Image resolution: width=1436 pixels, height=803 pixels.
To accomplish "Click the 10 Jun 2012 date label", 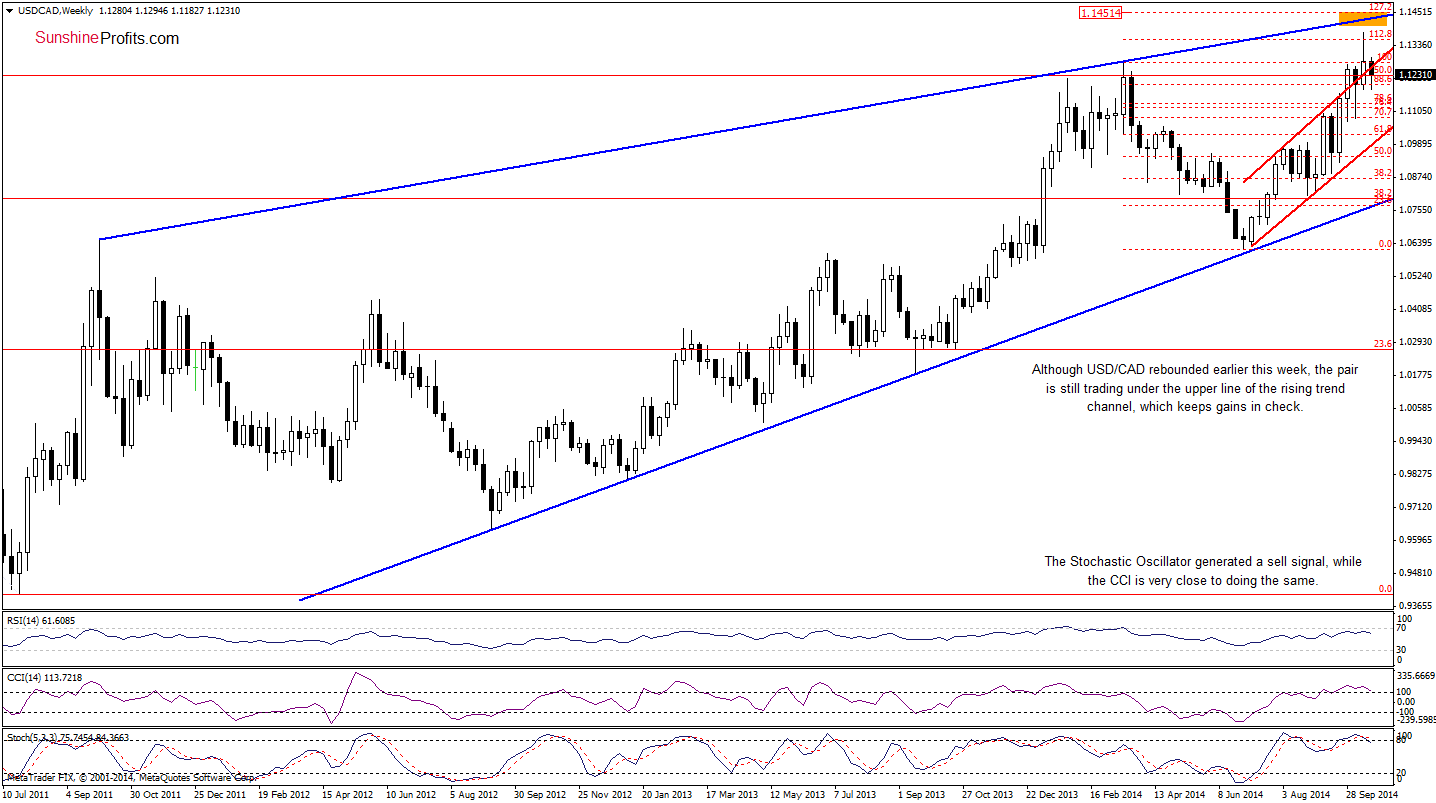I will pyautogui.click(x=411, y=794).
